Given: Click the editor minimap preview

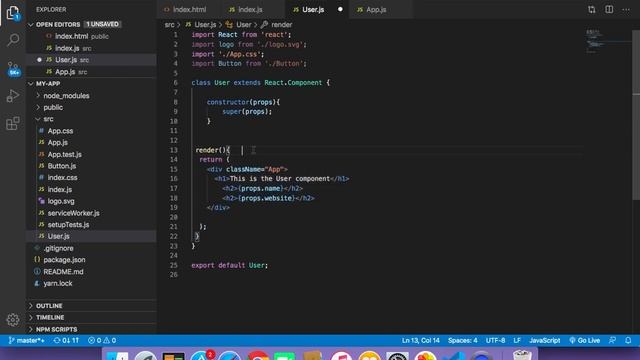Looking at the screenshot, I should (608, 41).
